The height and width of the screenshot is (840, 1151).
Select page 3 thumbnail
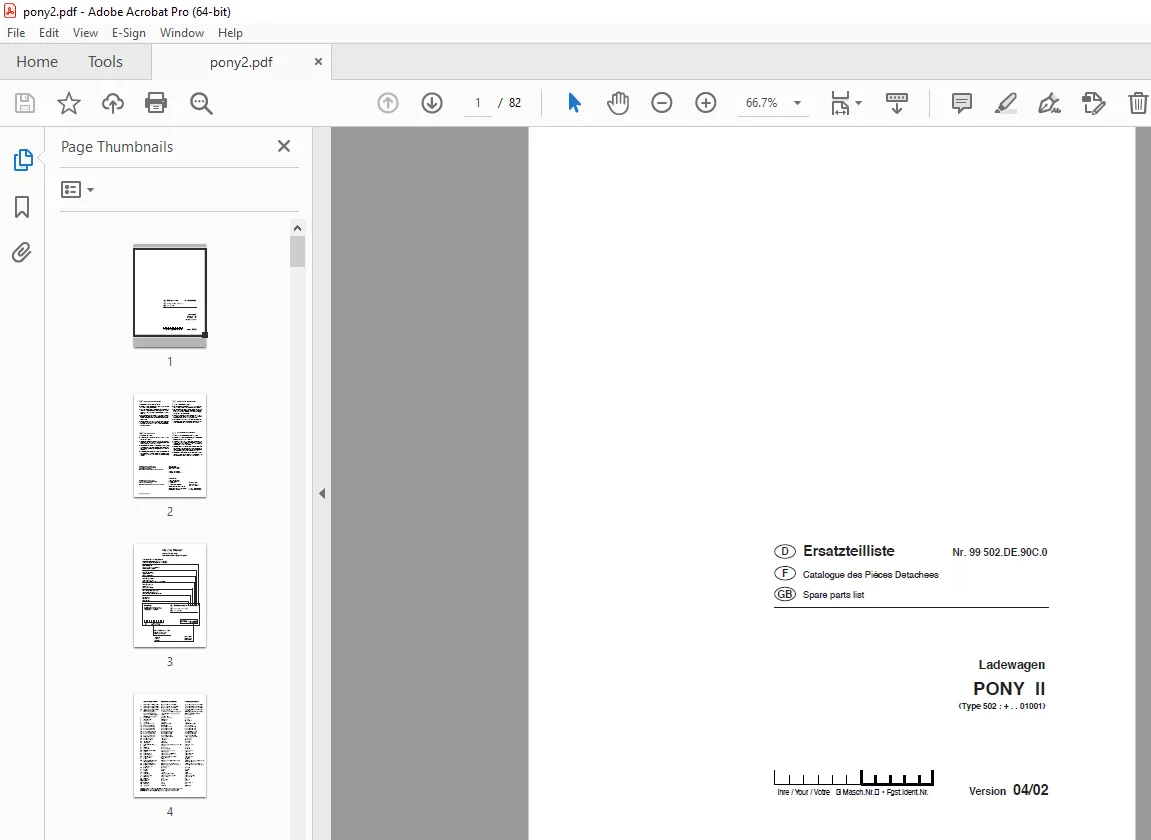tap(170, 595)
